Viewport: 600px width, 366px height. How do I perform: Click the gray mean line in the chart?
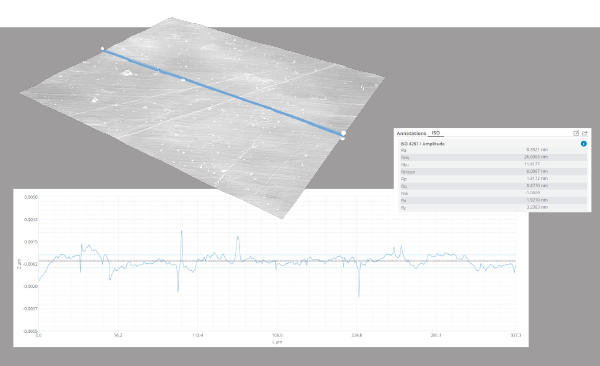tap(277, 261)
